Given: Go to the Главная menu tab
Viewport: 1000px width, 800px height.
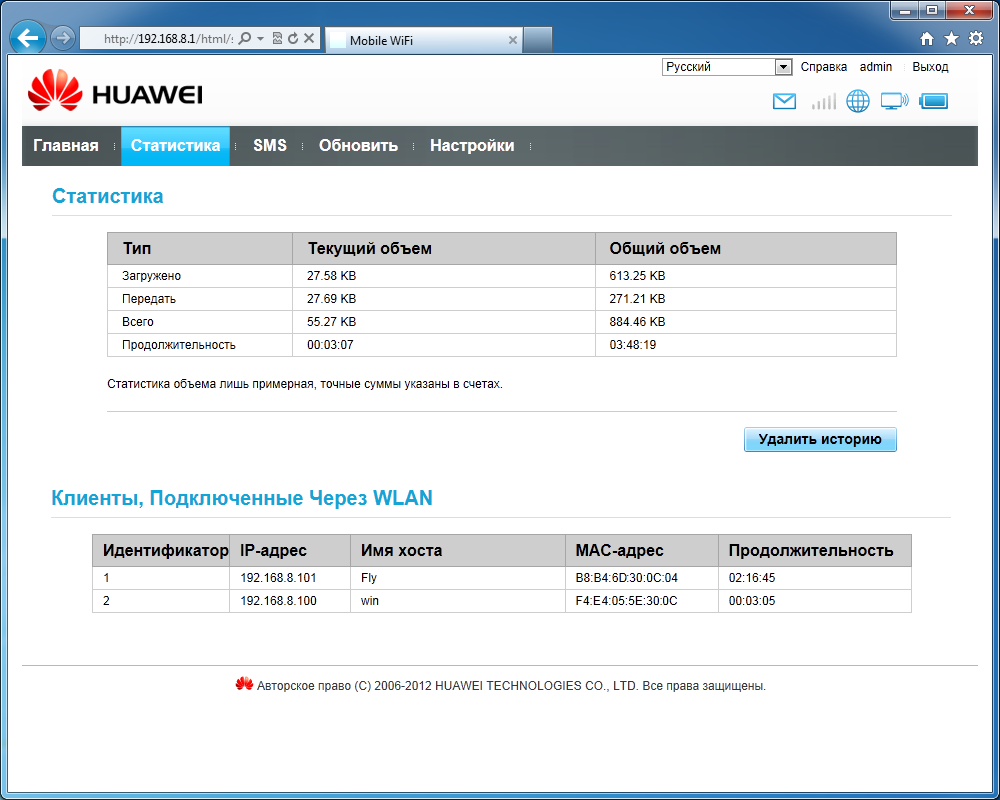Looking at the screenshot, I should tap(66, 145).
